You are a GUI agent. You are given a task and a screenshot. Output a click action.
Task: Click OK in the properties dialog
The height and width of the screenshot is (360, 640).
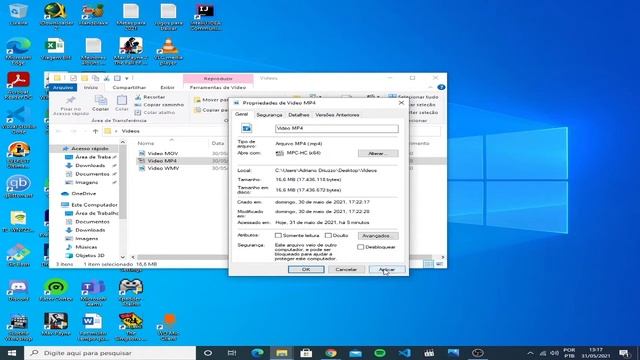click(306, 269)
